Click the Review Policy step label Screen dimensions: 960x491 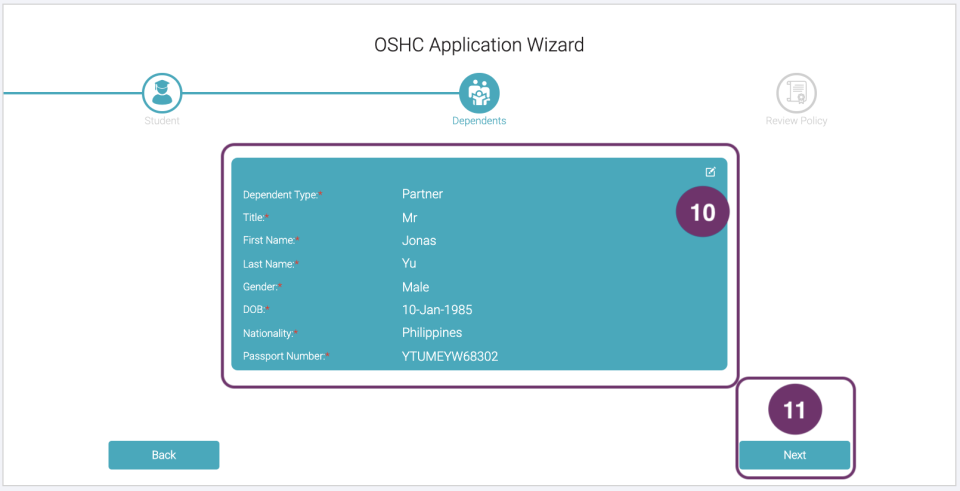[x=796, y=121]
